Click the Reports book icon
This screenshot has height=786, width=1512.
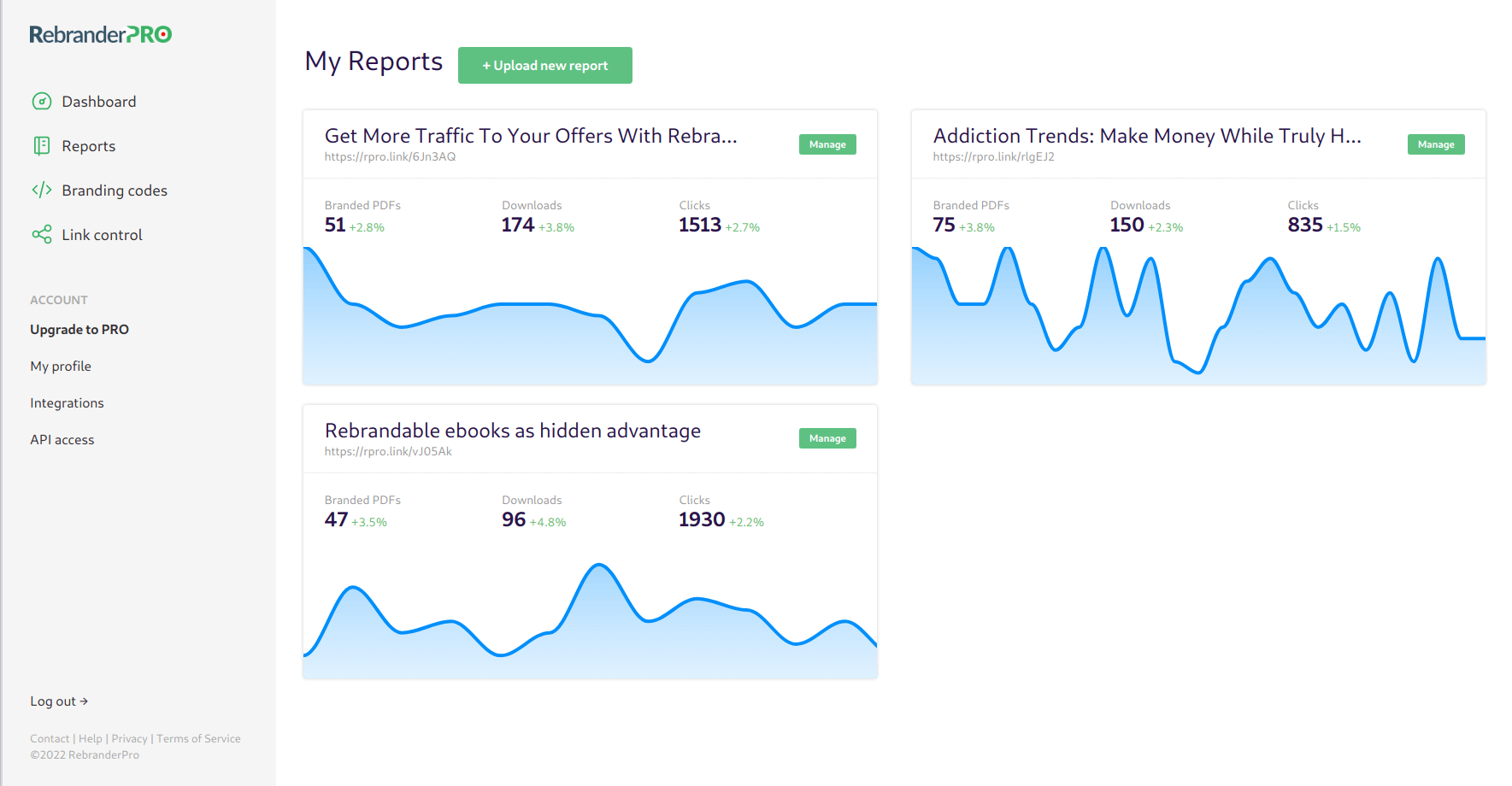coord(41,146)
